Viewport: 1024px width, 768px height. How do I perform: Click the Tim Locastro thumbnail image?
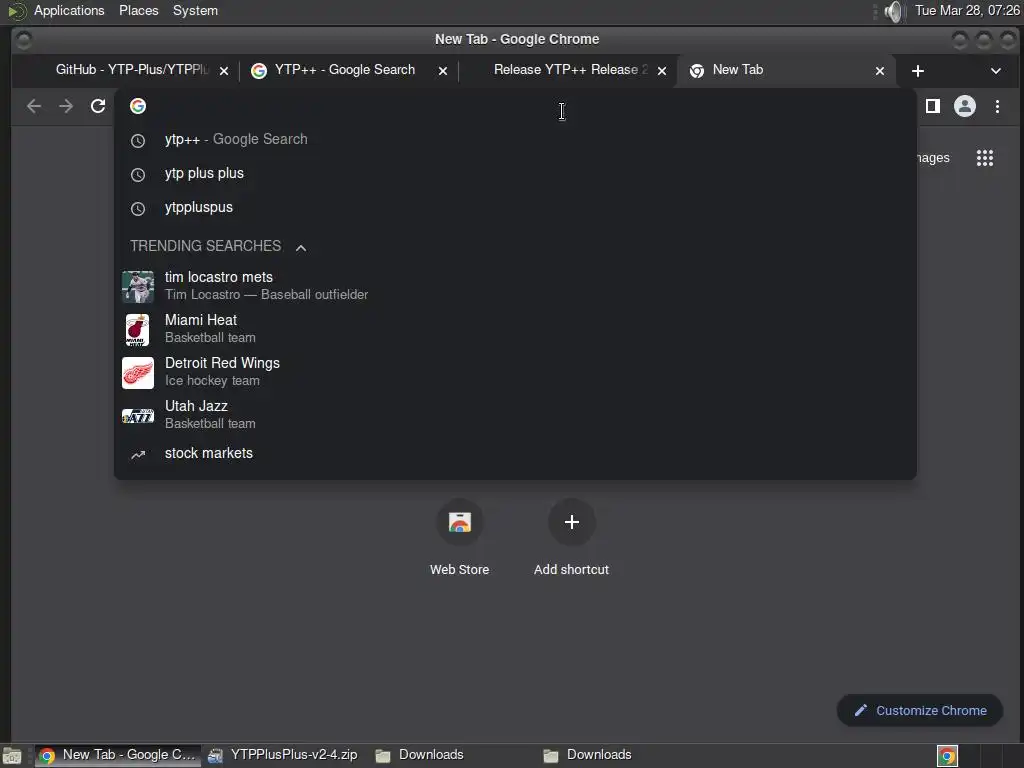pos(138,287)
